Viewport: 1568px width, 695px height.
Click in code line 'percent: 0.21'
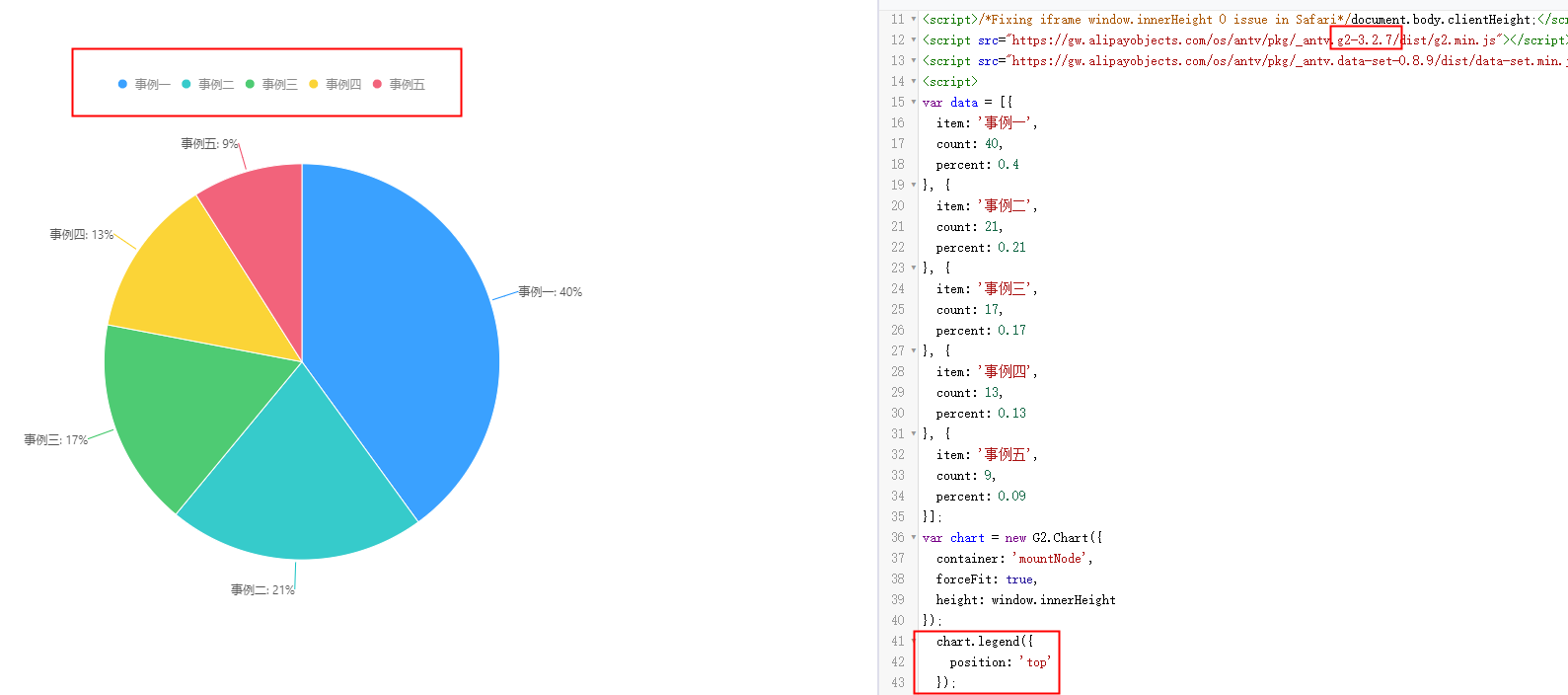click(x=981, y=248)
